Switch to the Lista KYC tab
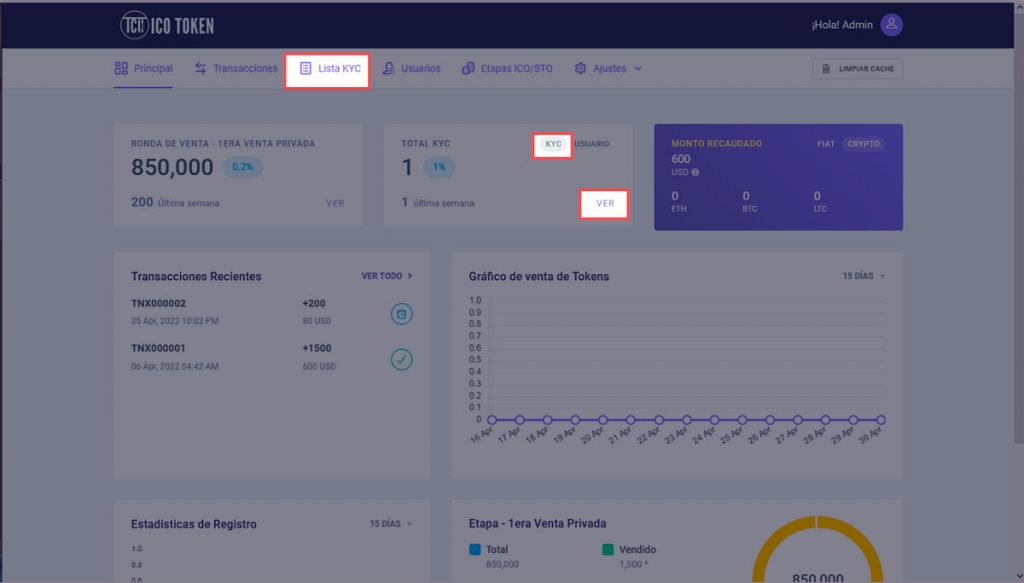This screenshot has height=583, width=1024. pos(330,69)
